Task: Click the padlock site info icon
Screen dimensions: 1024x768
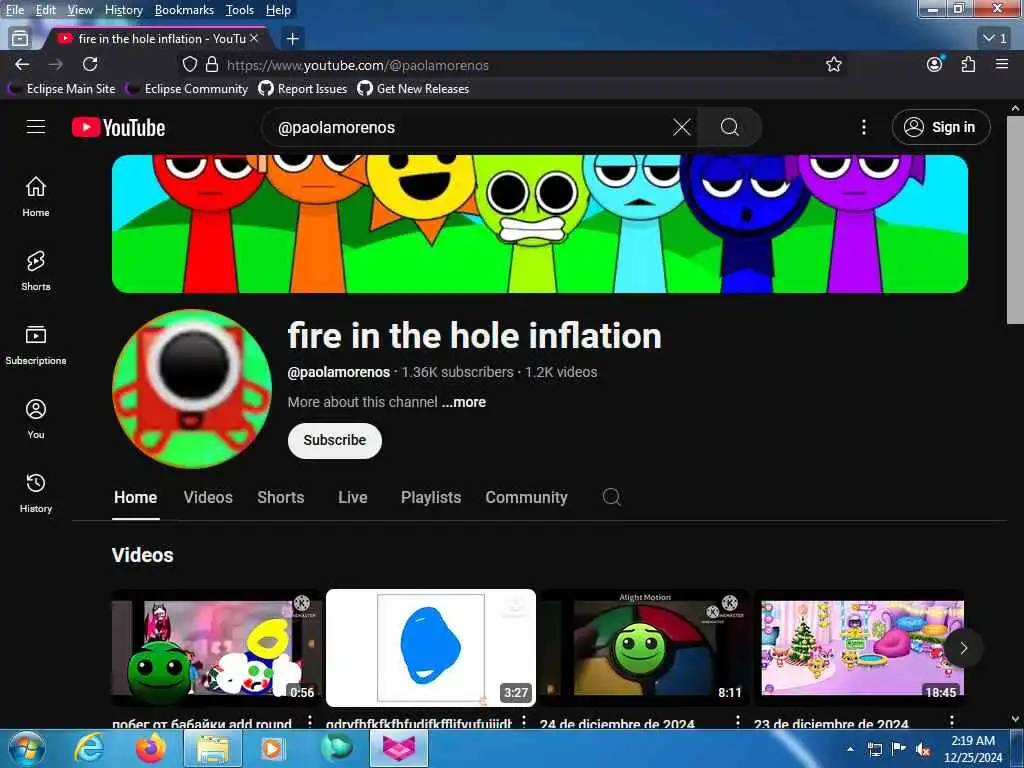Action: click(212, 64)
